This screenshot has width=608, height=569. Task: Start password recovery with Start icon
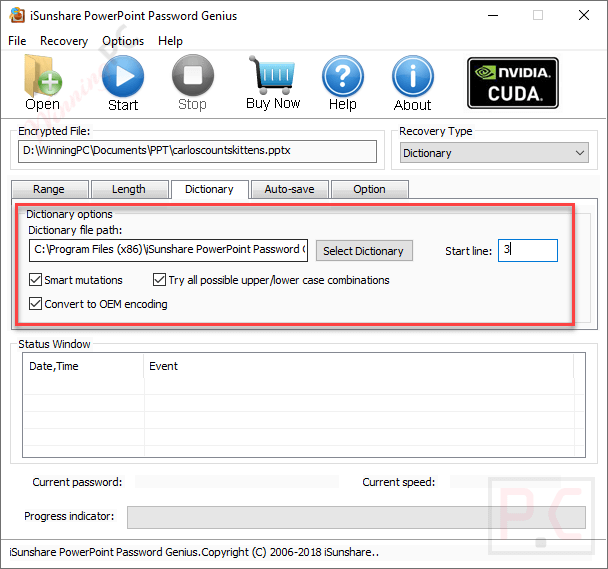[123, 76]
